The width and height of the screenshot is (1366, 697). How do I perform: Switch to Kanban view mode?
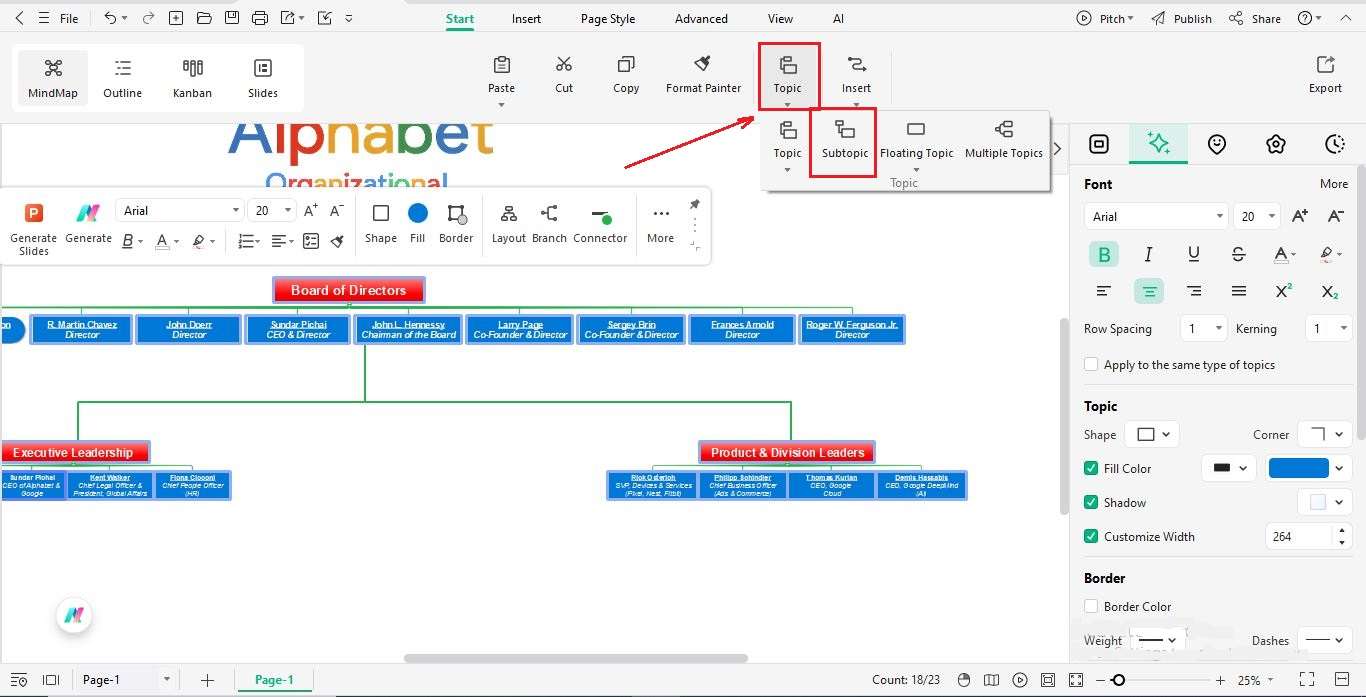click(192, 78)
